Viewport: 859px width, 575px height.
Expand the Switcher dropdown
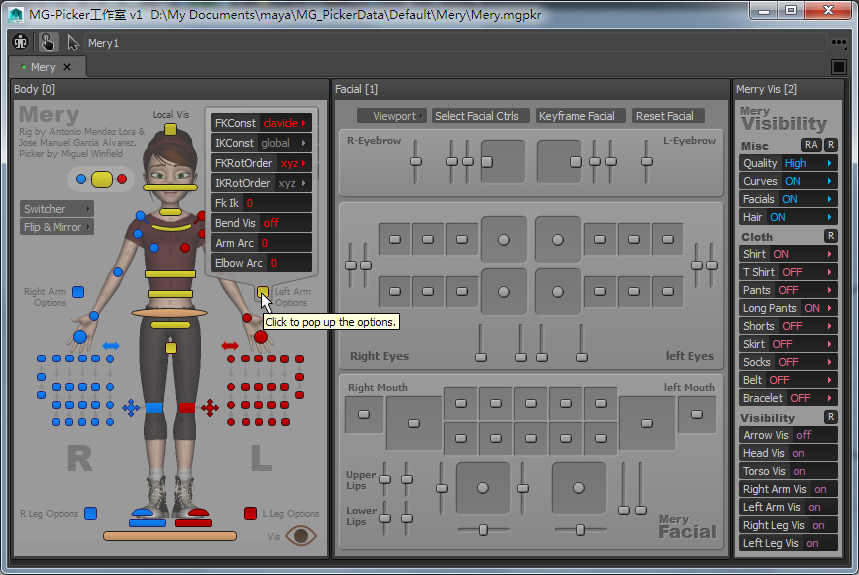(56, 209)
